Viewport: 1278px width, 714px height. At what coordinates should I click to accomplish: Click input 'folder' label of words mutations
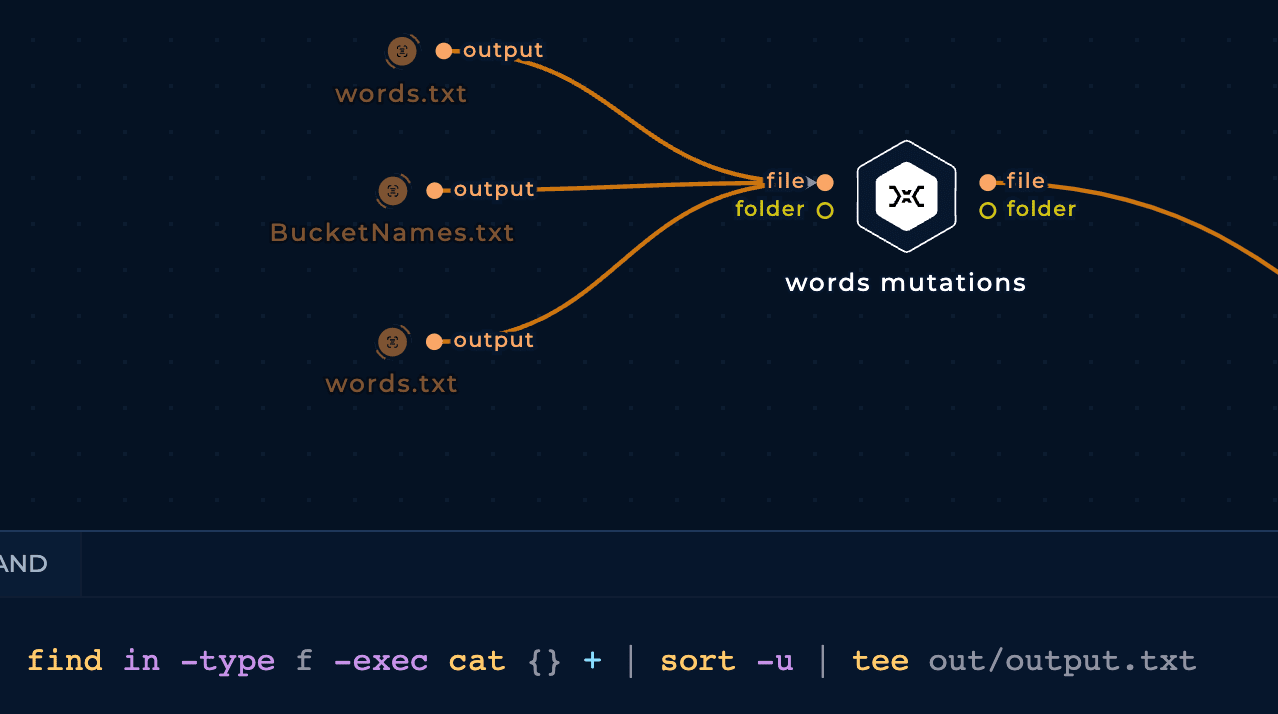point(770,209)
